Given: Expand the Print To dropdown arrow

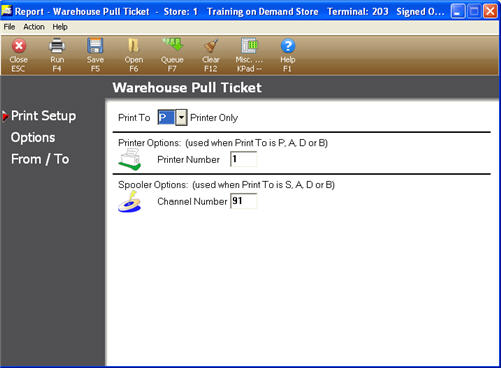Looking at the screenshot, I should click(181, 118).
